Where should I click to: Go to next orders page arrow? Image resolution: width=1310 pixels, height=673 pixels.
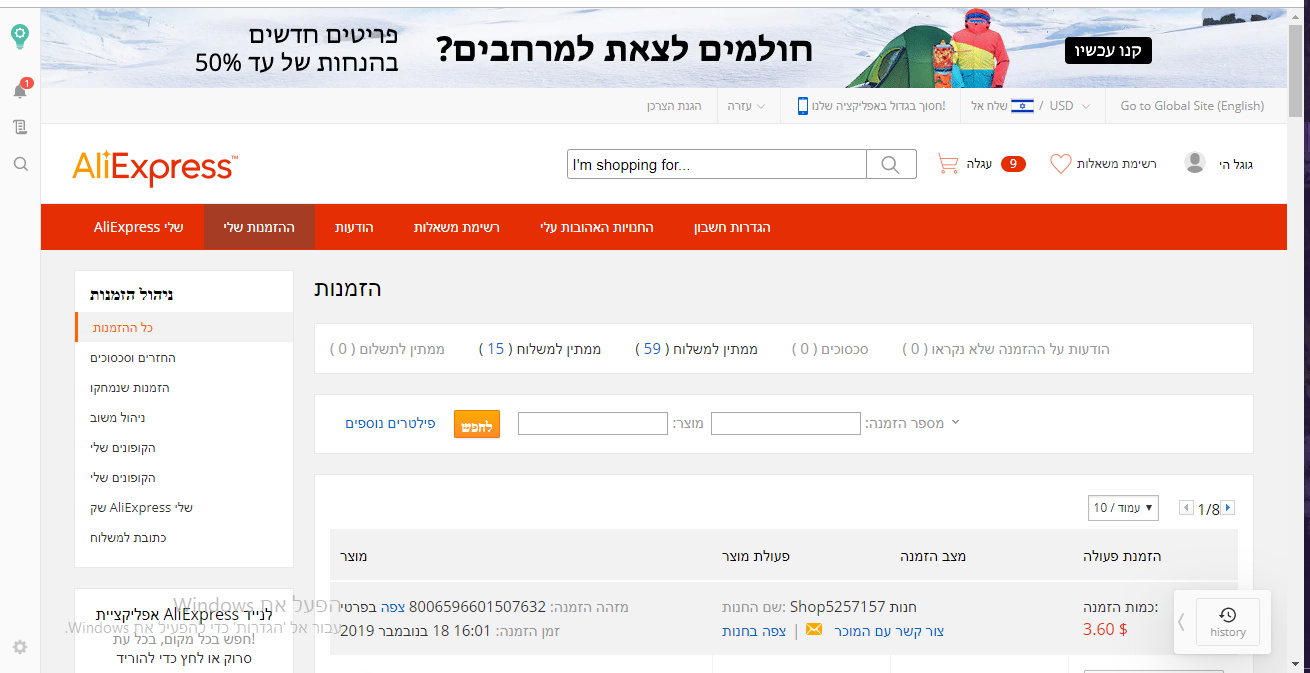point(1228,508)
